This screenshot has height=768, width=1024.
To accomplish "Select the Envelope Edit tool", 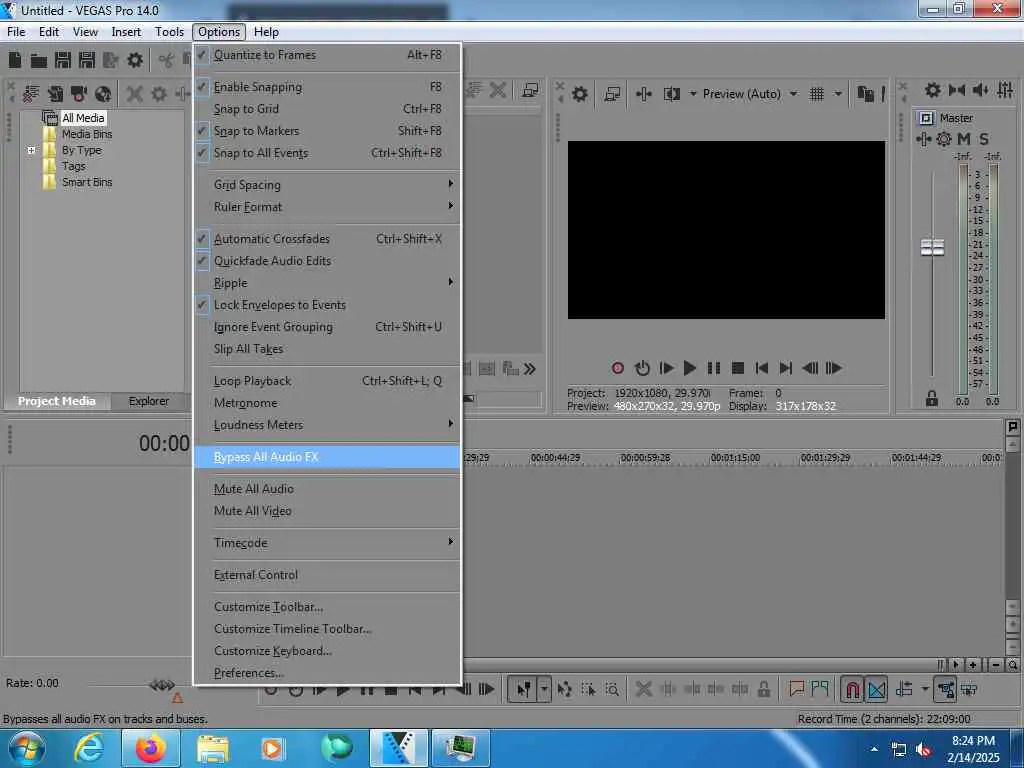I will point(564,689).
